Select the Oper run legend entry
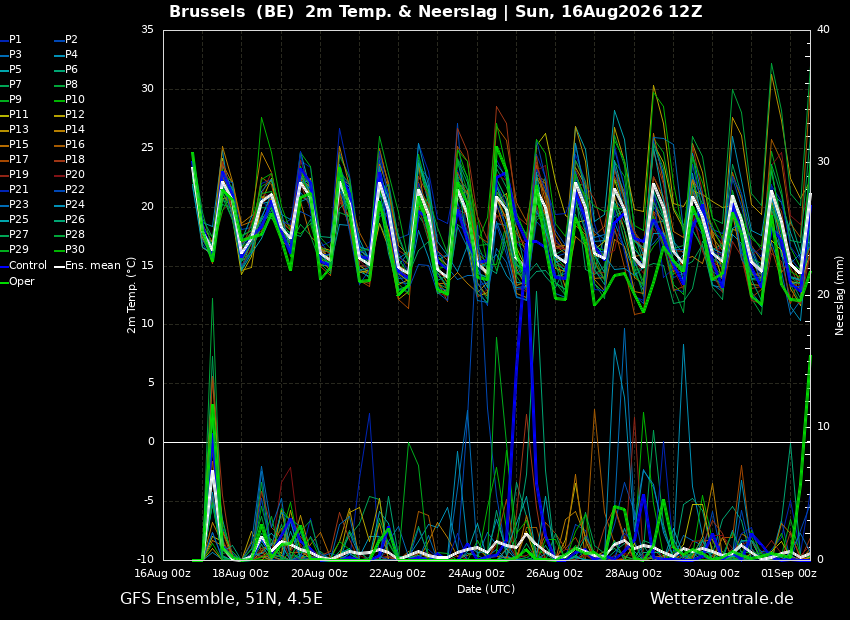Screen dimensions: 850x620 click(x=17, y=281)
